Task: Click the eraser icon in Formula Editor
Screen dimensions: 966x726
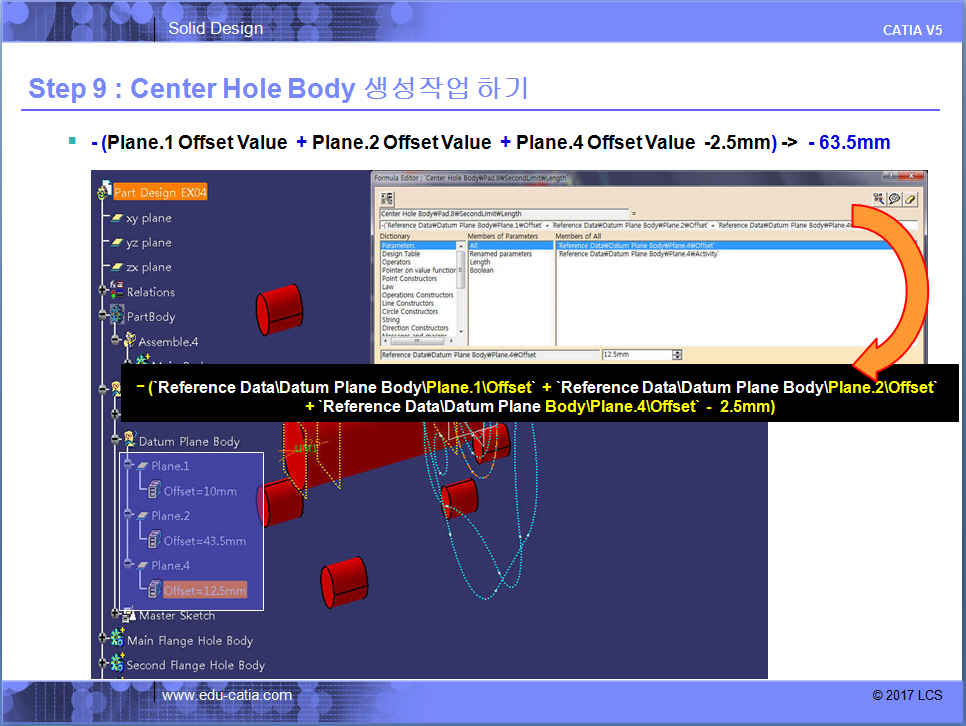Action: click(910, 199)
